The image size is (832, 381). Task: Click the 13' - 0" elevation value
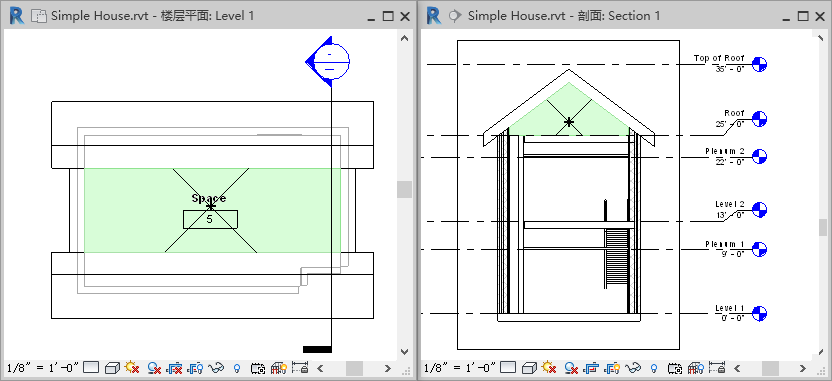(730, 215)
